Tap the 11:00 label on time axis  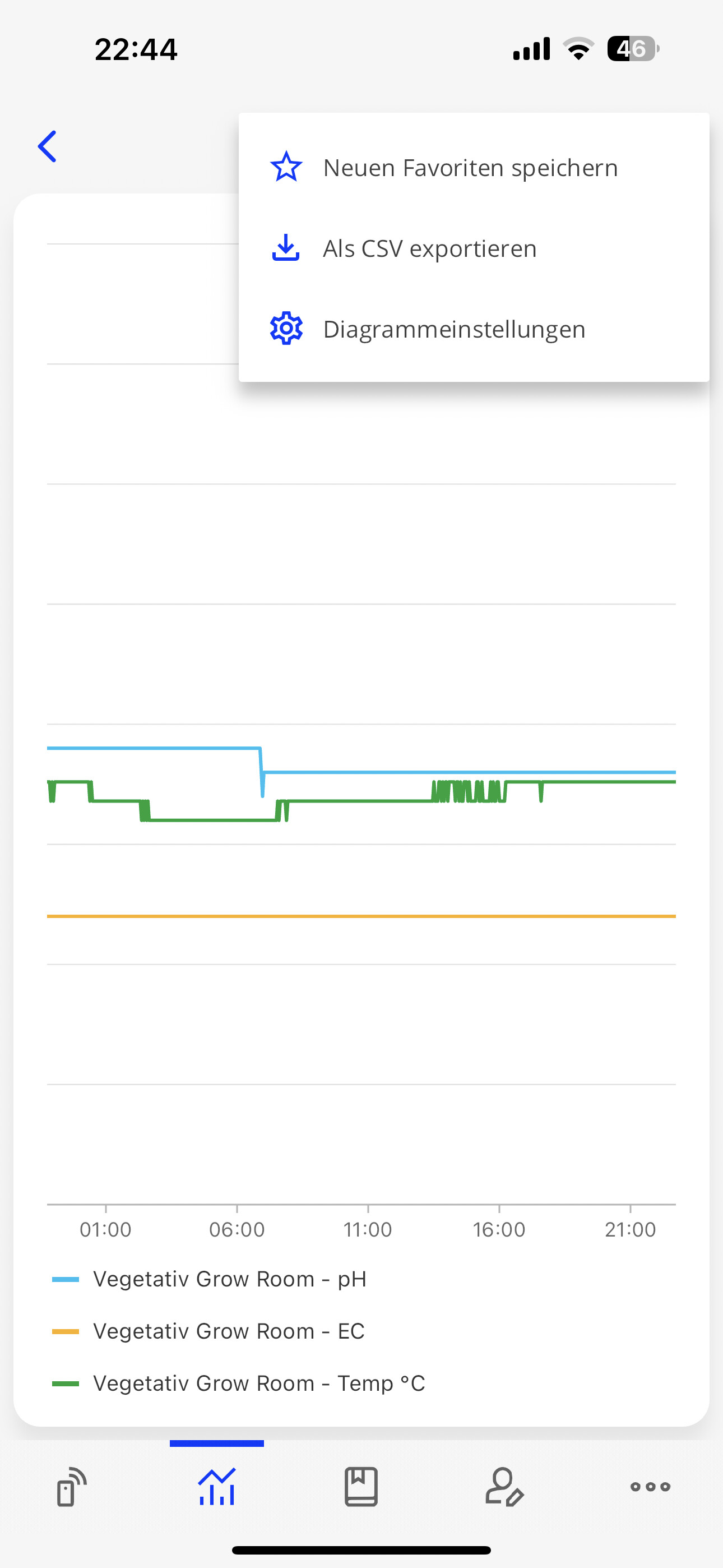coord(368,1230)
